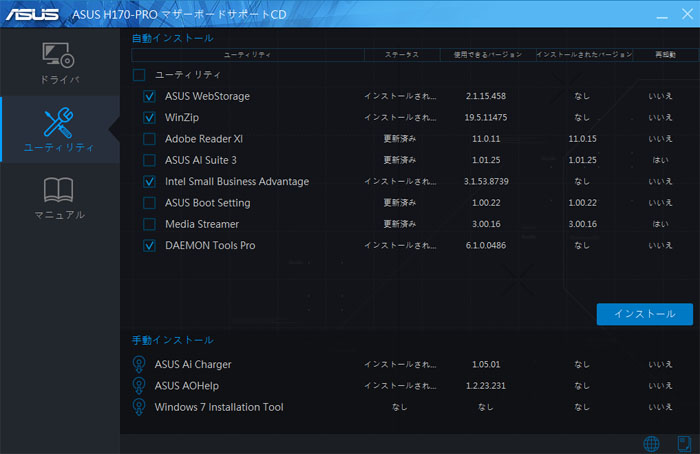Click 更新済み status for Media Streamer
The image size is (700, 454).
400,224
